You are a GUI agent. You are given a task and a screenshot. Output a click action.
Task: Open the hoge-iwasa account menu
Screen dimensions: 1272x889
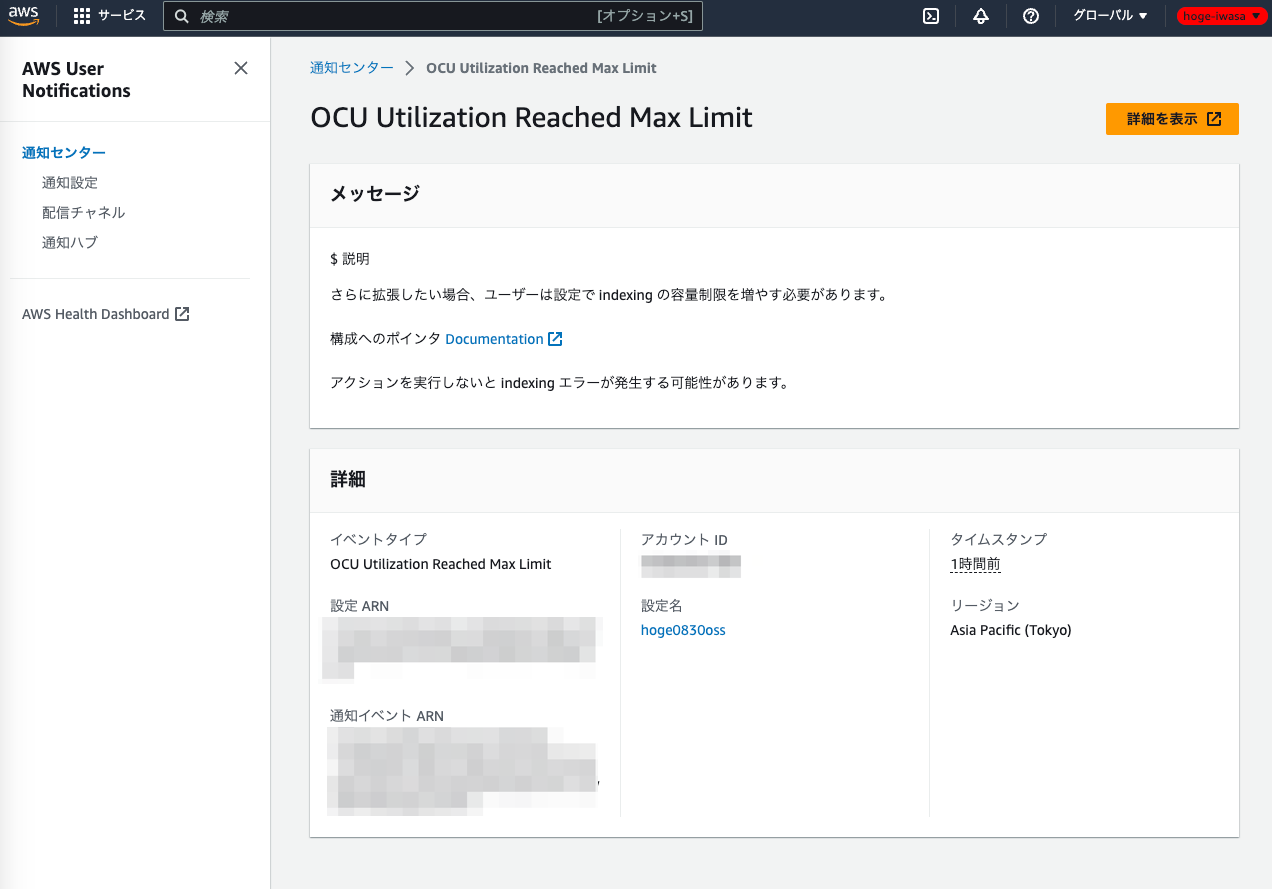1220,15
